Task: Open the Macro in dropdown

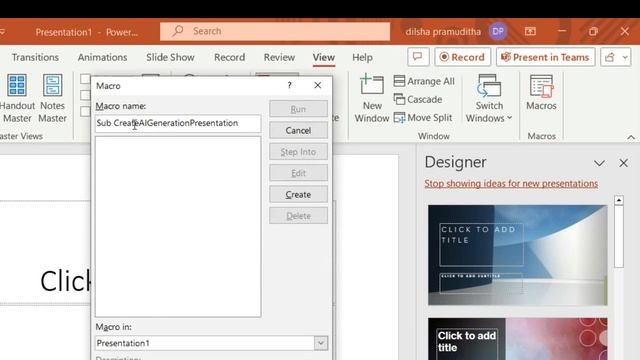Action: point(321,343)
